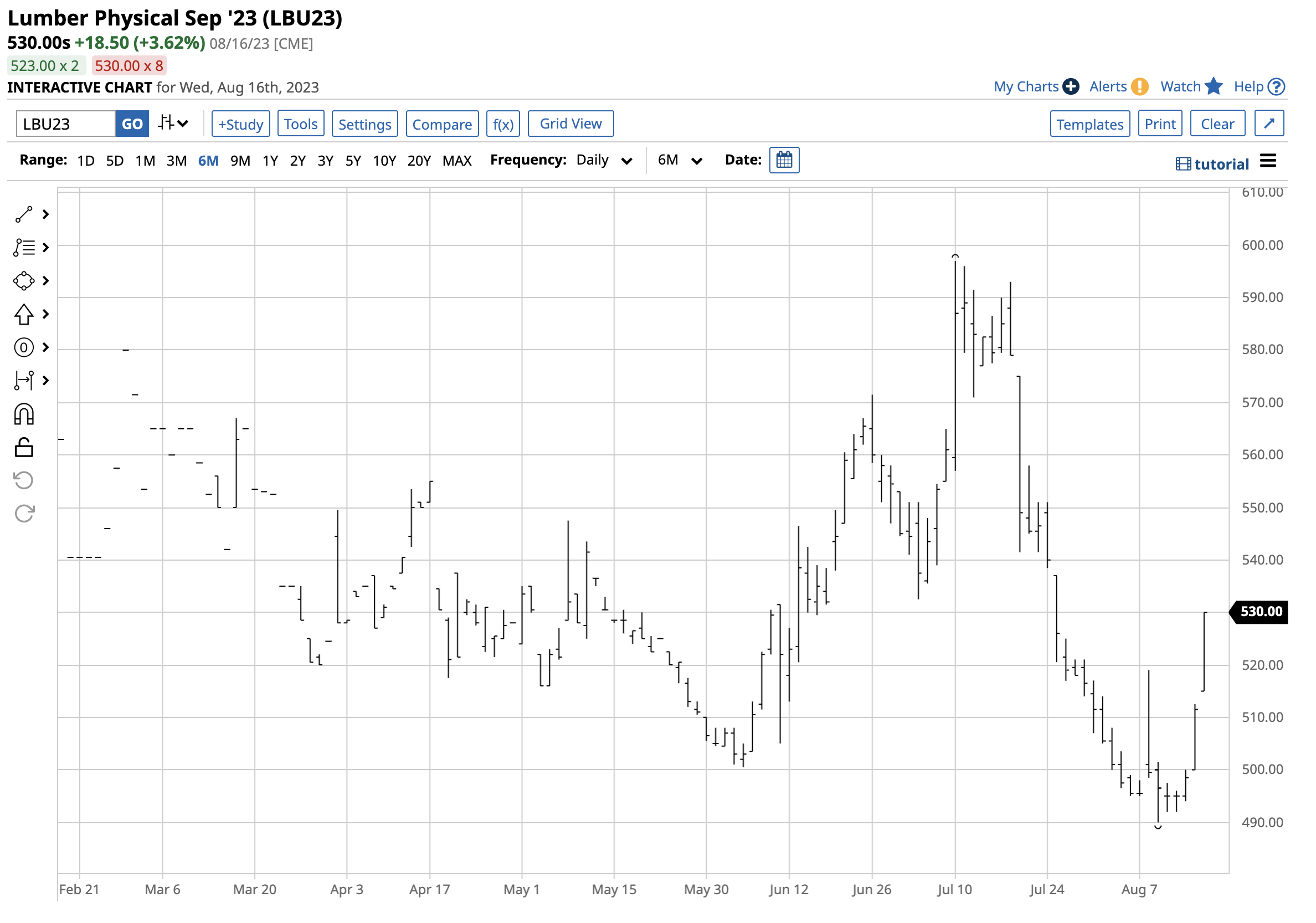This screenshot has height=923, width=1316.
Task: Toggle the lock drawings icon
Action: [x=23, y=447]
